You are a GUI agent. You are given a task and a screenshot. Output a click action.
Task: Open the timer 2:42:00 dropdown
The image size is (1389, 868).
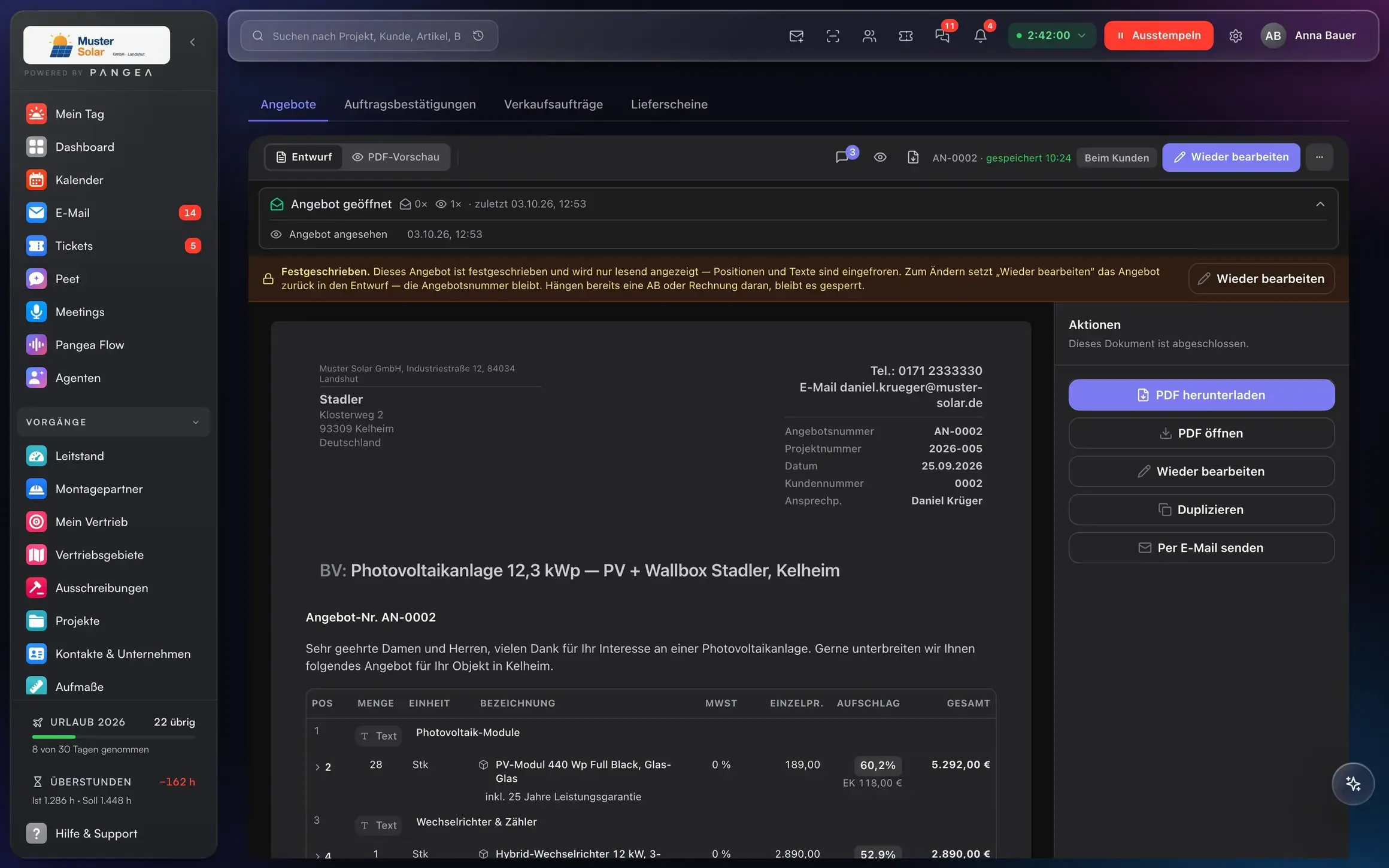tap(1051, 35)
